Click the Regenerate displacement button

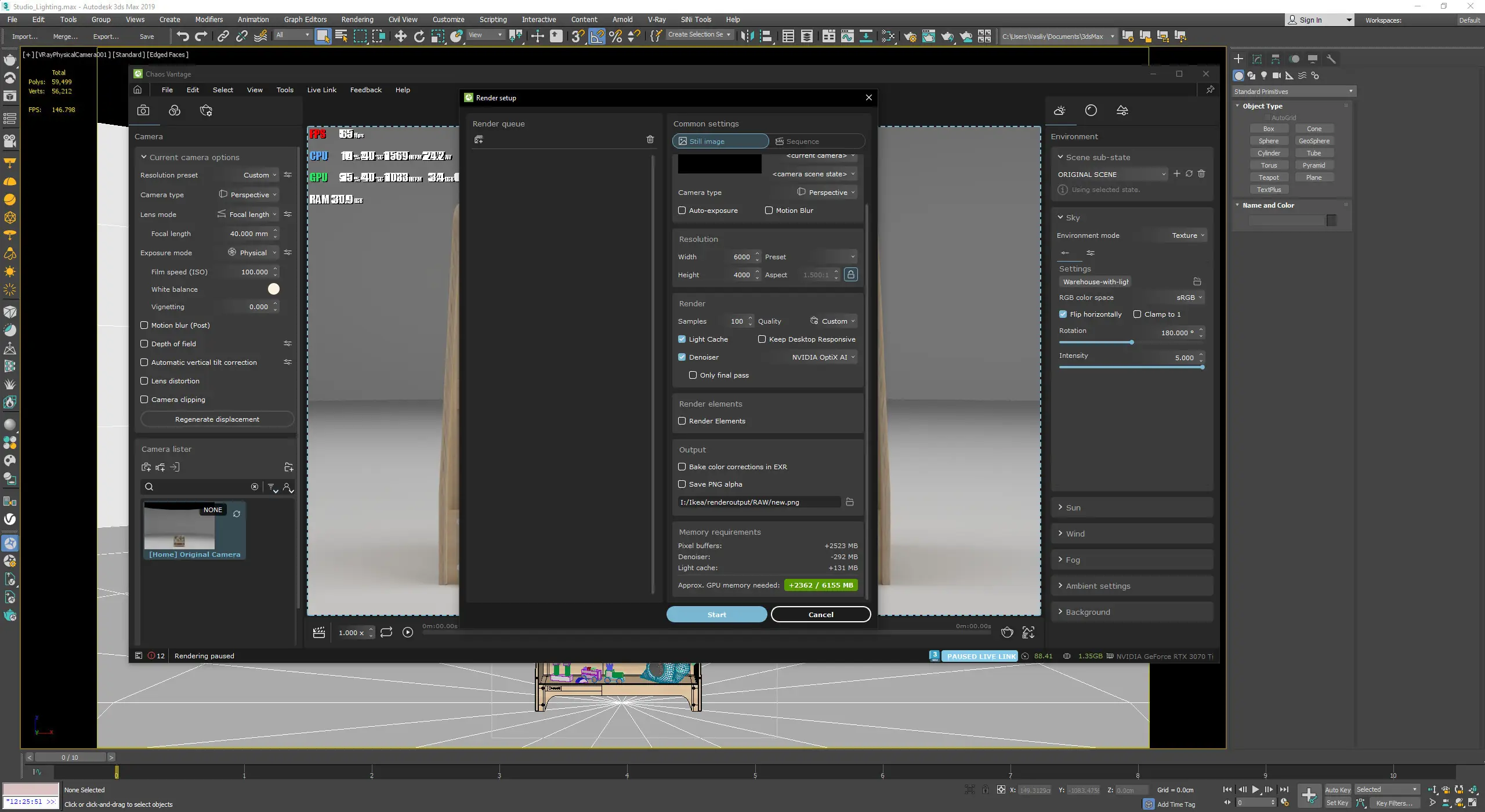217,419
